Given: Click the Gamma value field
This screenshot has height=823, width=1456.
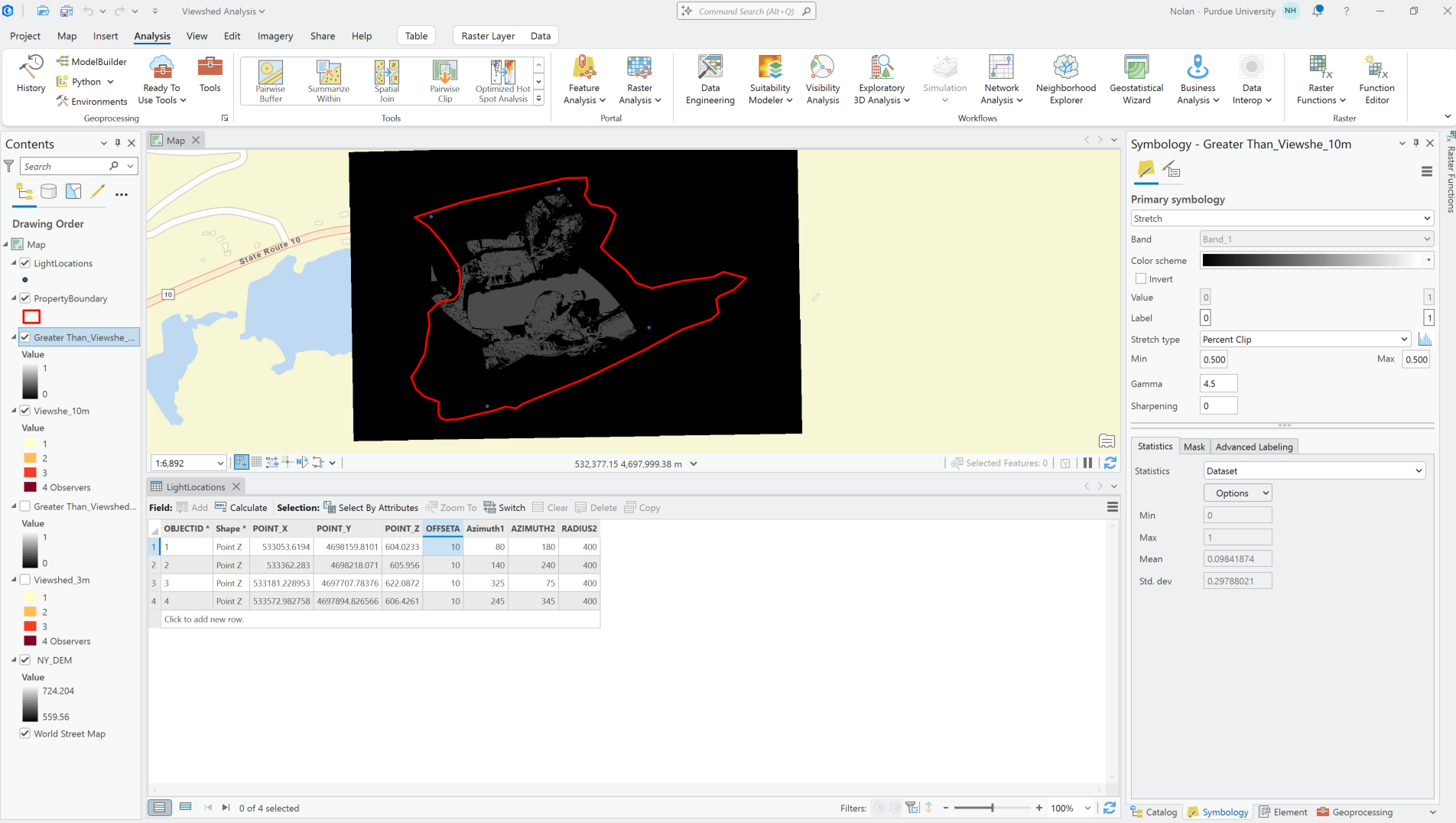Looking at the screenshot, I should pyautogui.click(x=1218, y=383).
